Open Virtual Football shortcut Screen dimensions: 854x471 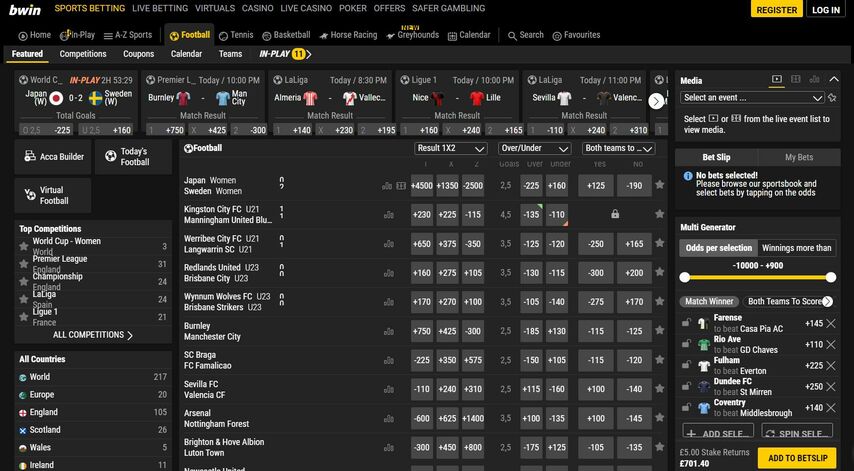53,195
